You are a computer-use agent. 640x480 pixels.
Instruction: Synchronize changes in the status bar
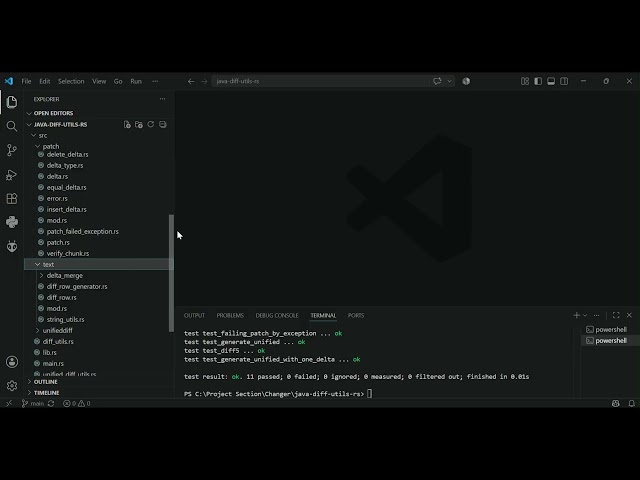coord(51,403)
